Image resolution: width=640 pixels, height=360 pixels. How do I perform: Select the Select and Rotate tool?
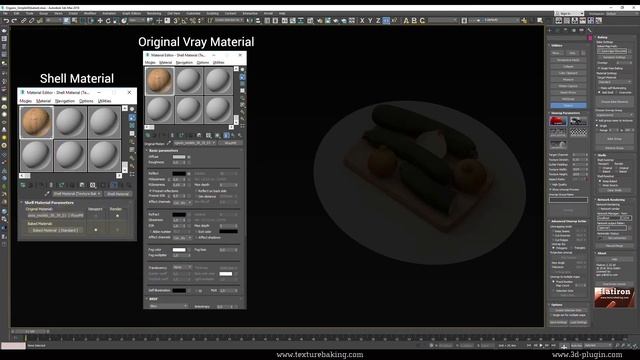108,20
